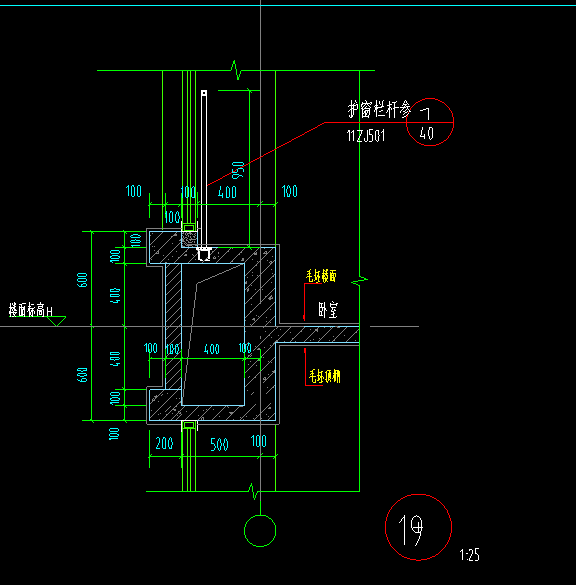Click the 11ZJ501 reference text

(x=366, y=136)
